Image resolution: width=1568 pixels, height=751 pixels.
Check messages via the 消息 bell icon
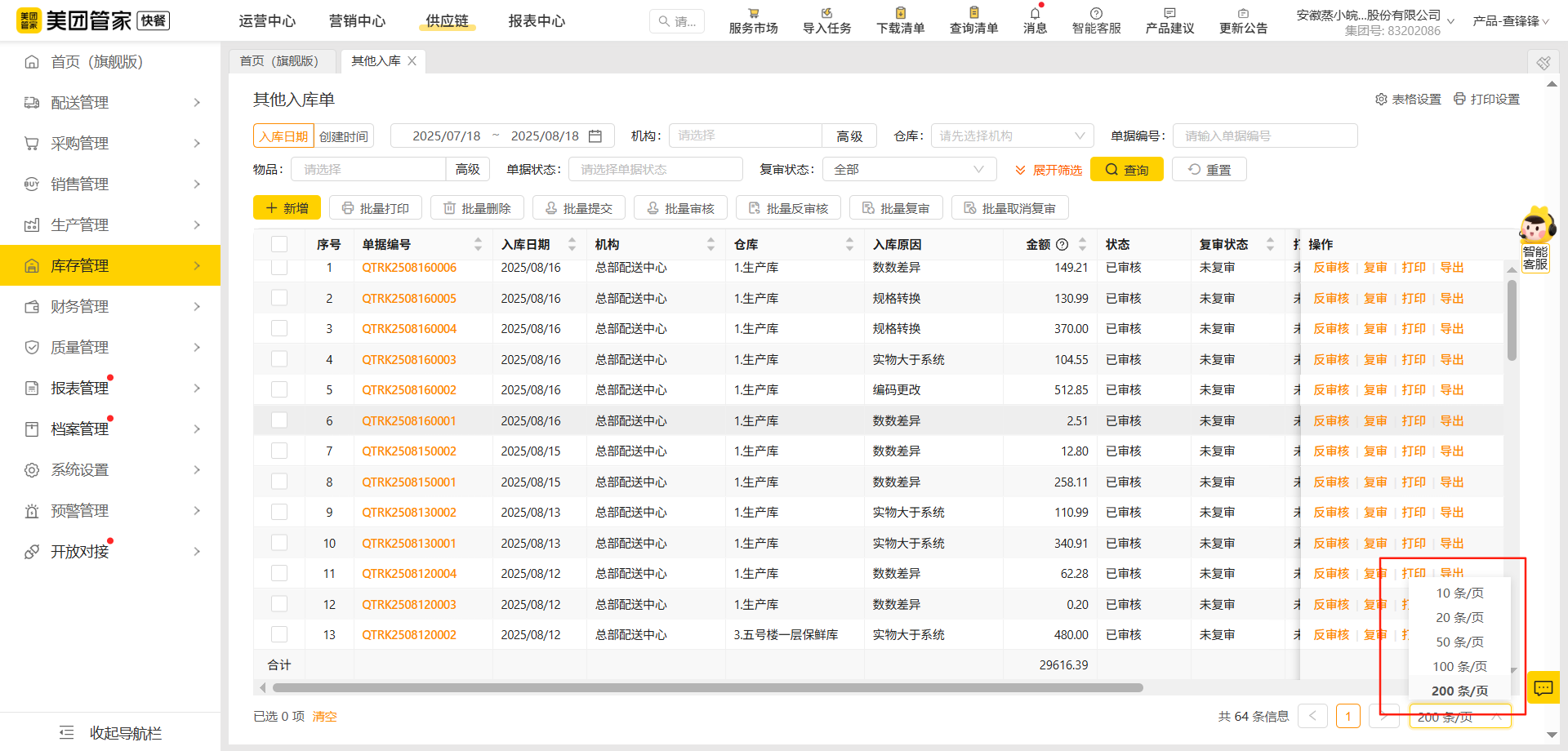[x=1034, y=20]
